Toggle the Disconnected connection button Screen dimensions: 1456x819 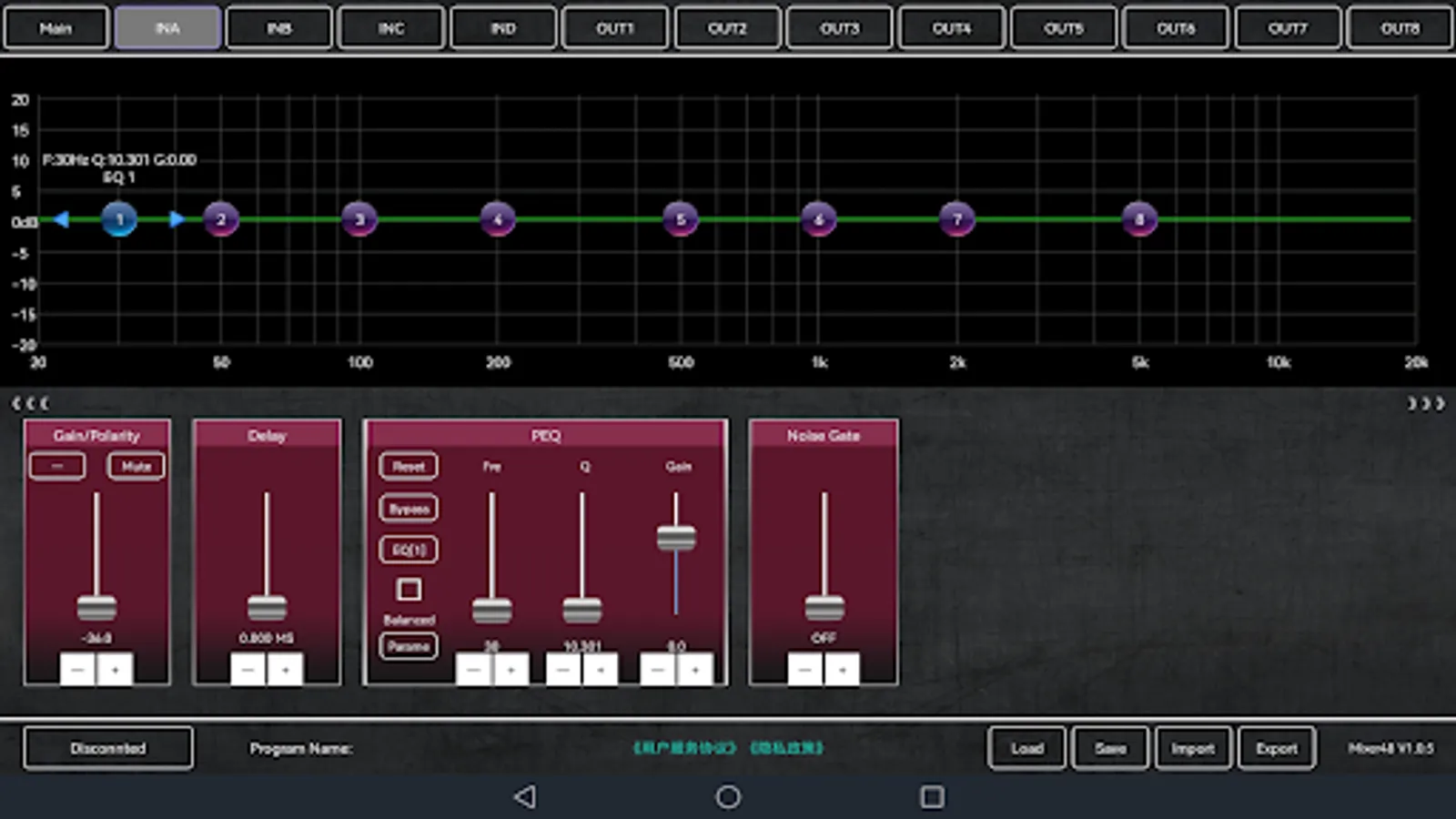point(108,748)
